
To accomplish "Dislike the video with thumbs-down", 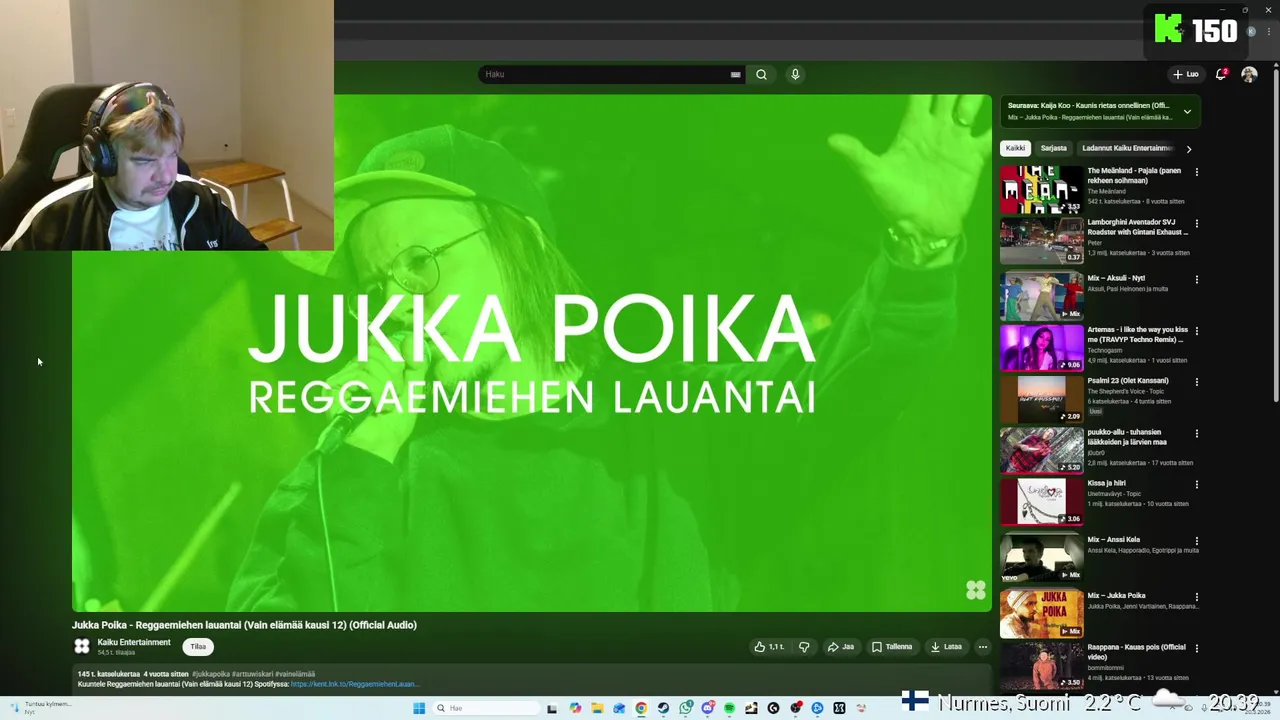I will coord(804,647).
